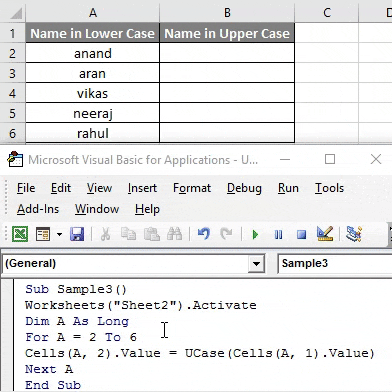Viewport: 392px width, 392px height.
Task: Open the Tools menu
Action: tap(329, 188)
